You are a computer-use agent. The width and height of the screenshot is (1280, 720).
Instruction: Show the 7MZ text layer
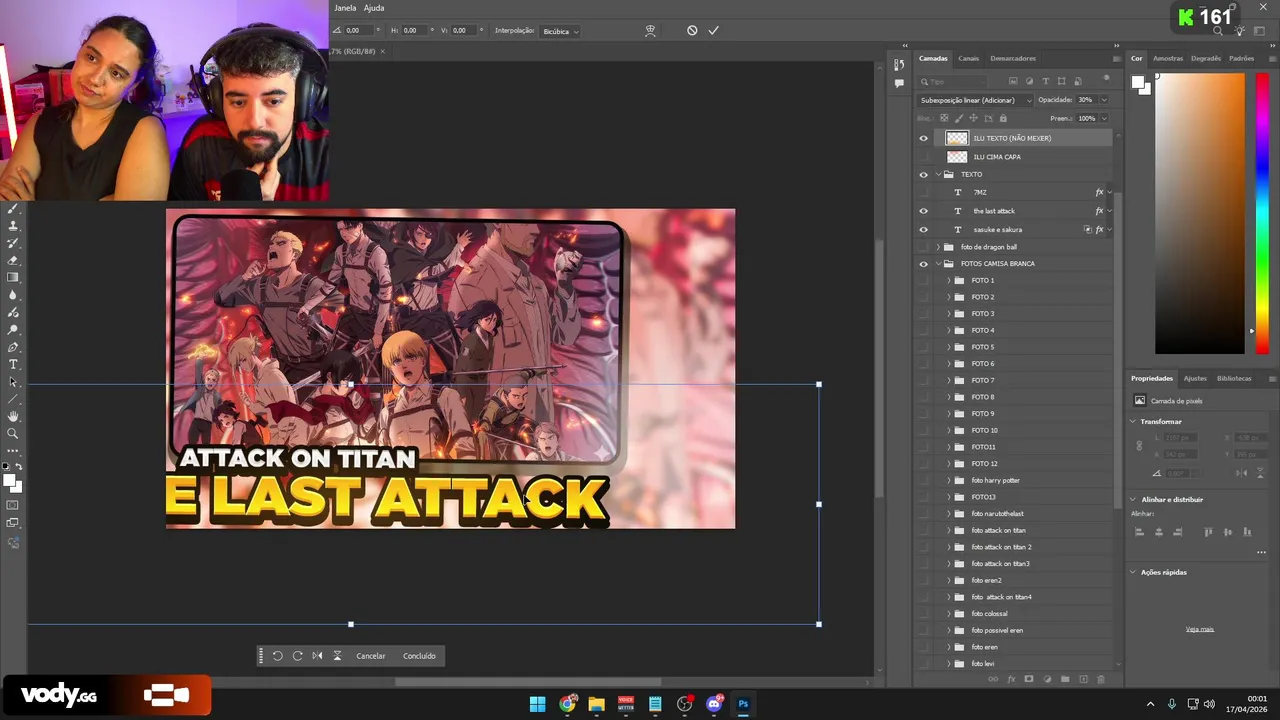[x=923, y=192]
